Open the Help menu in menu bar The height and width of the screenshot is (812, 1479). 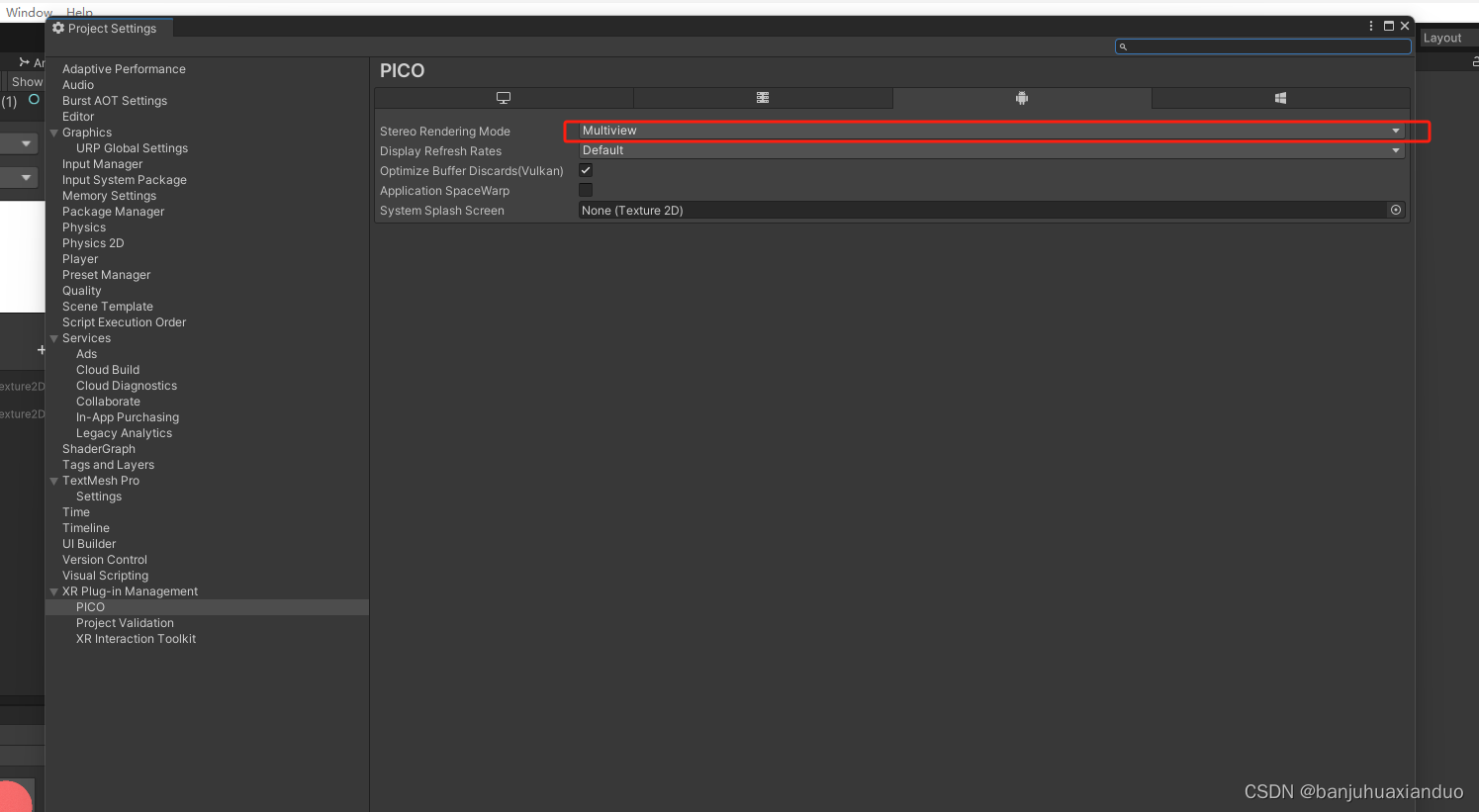[x=79, y=12]
